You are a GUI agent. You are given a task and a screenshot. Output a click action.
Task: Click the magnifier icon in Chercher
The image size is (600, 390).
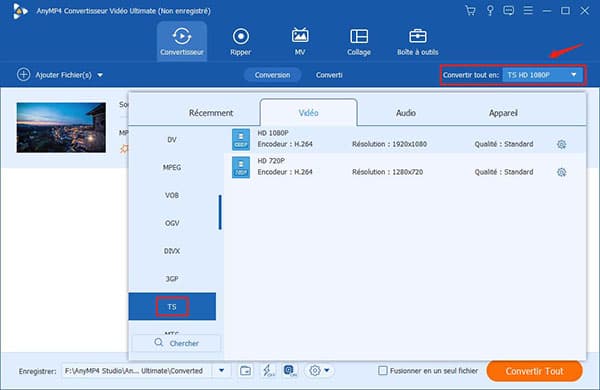[158, 343]
